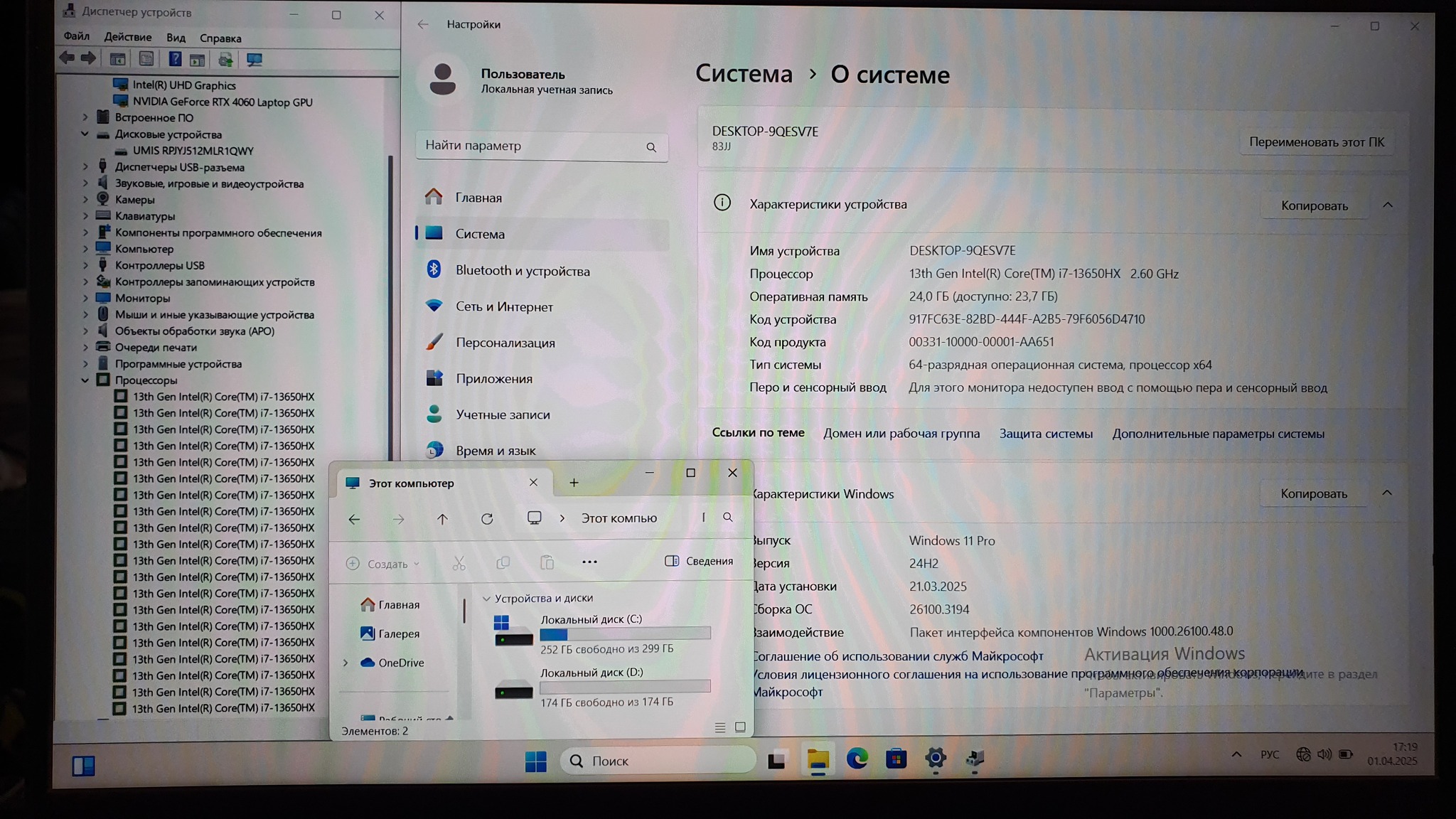Screen dimensions: 1456x819
Task: Toggle the Сведения details pane button
Action: coord(699,561)
